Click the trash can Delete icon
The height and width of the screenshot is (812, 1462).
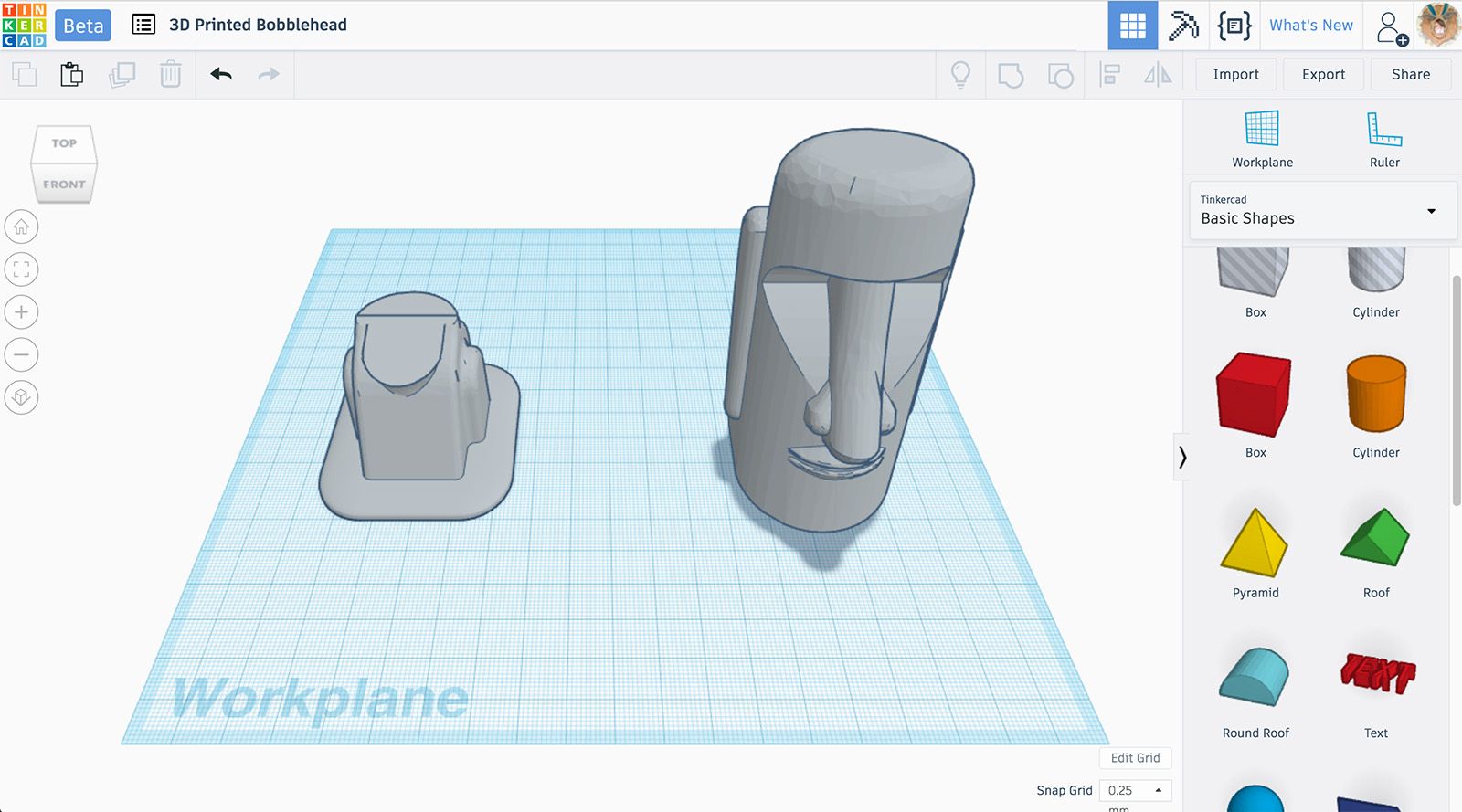(171, 75)
